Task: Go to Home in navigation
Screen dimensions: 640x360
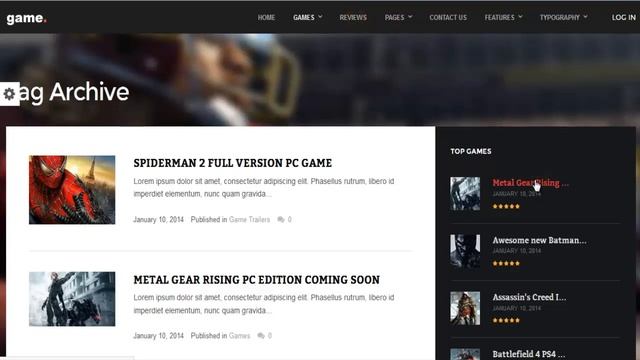Action: (x=266, y=18)
